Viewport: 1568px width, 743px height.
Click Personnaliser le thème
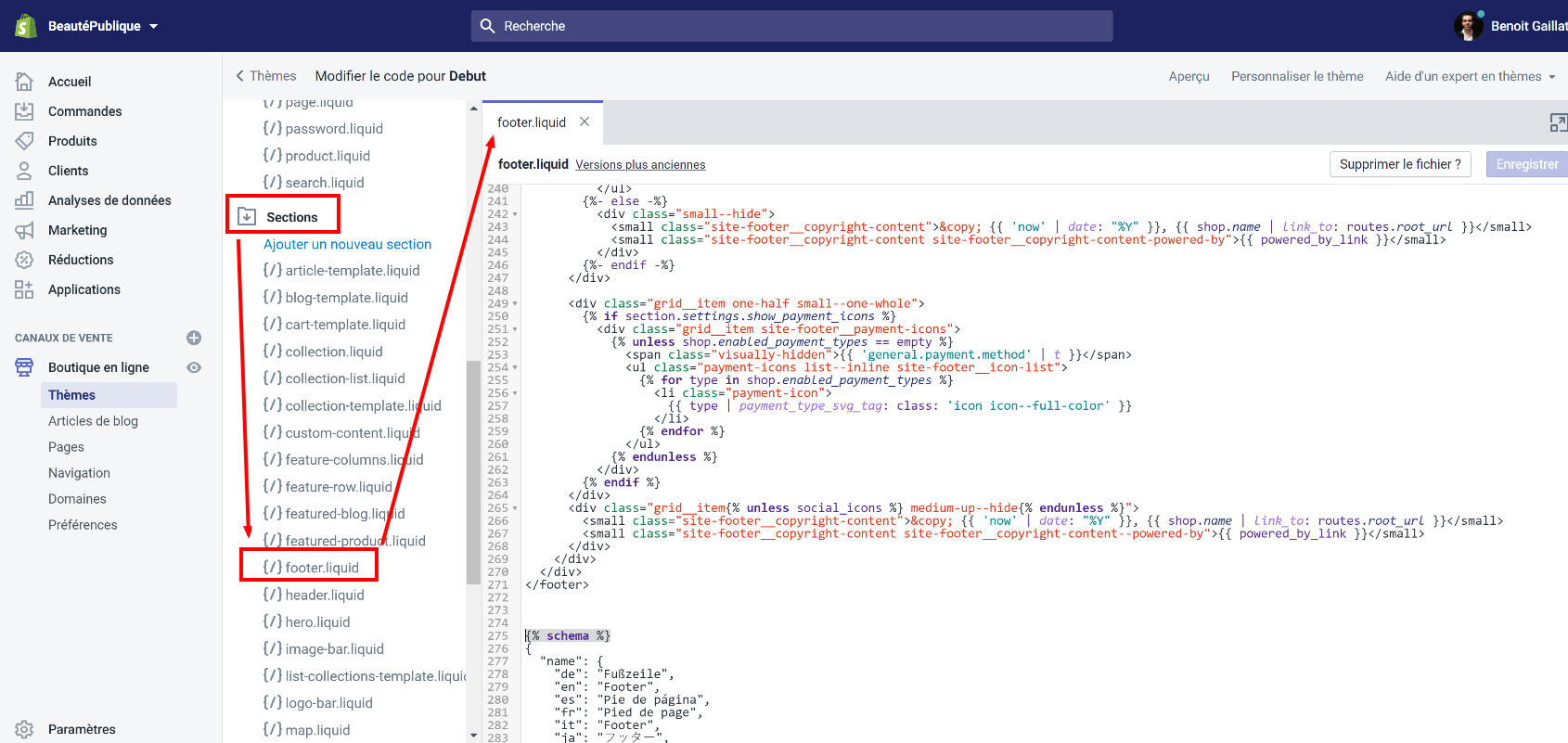tap(1297, 76)
